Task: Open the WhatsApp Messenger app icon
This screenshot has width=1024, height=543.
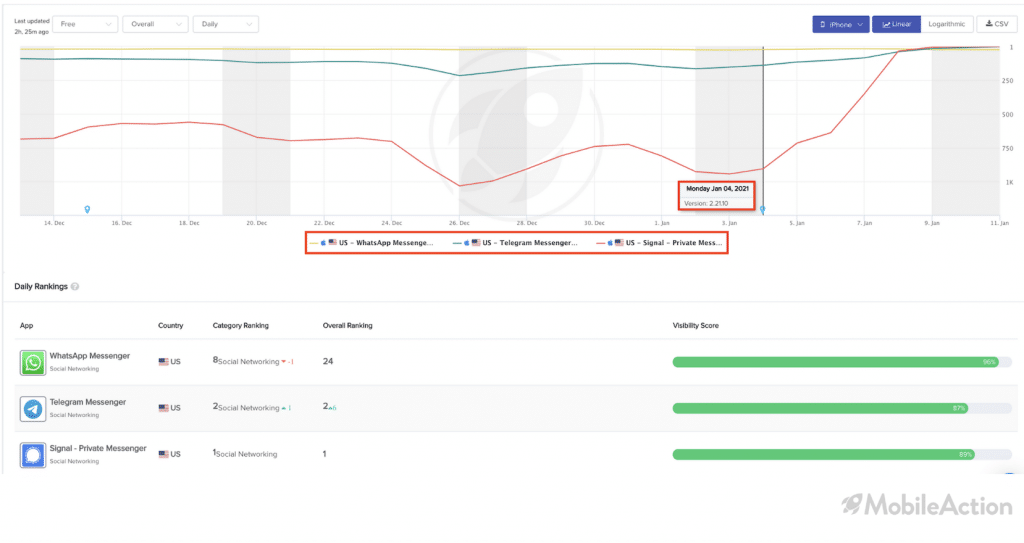Action: click(x=33, y=362)
